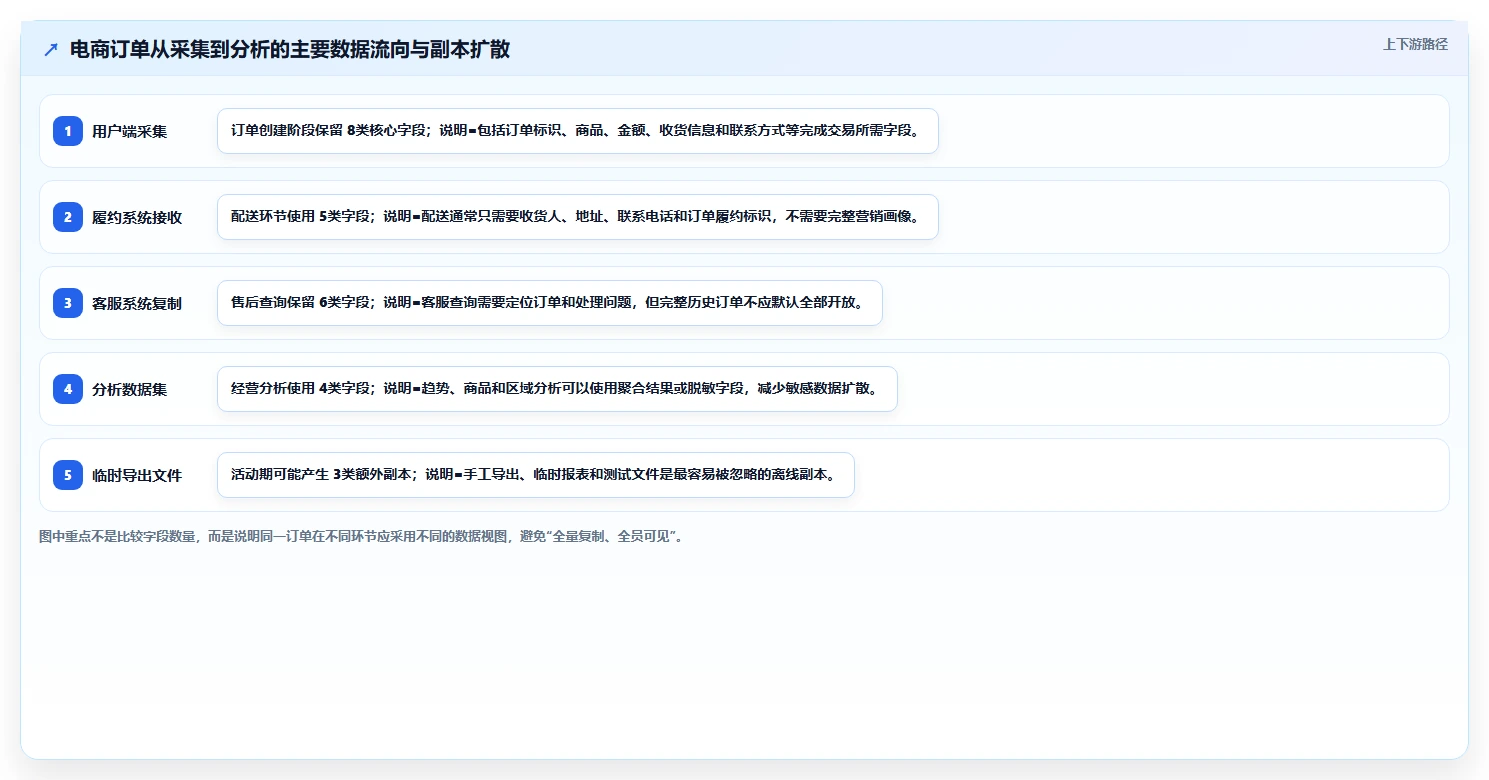Click the 分析数据集 step label
The width and height of the screenshot is (1489, 780).
(x=130, y=389)
